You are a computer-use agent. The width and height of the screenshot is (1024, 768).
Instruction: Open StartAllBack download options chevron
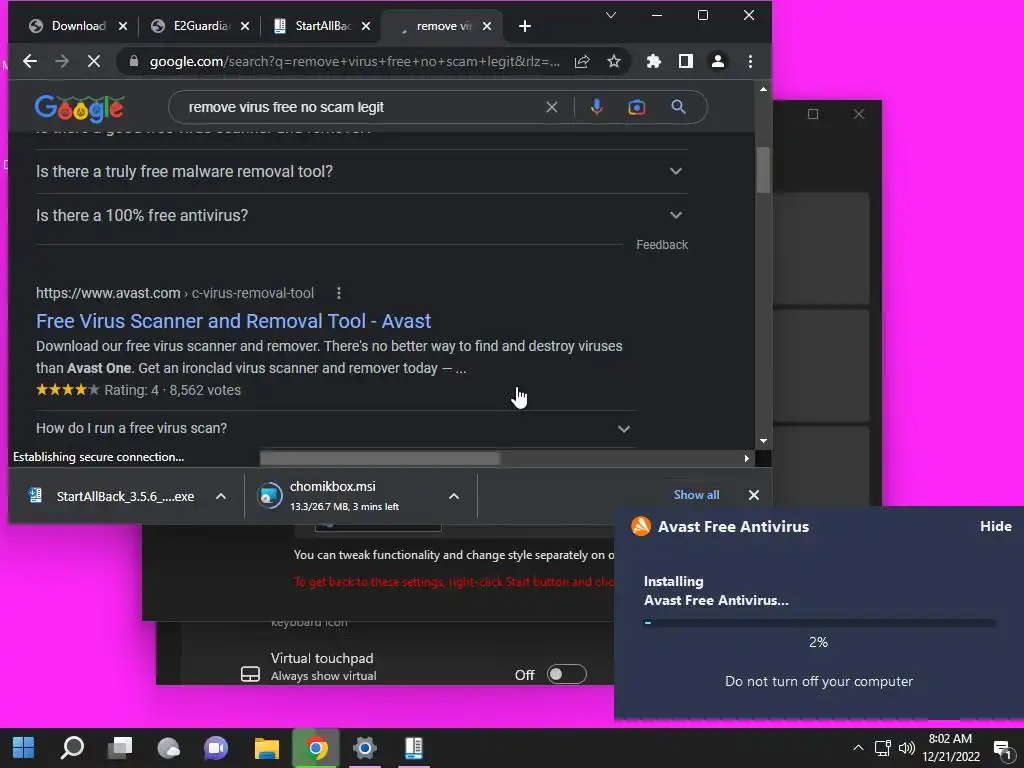tap(221, 496)
